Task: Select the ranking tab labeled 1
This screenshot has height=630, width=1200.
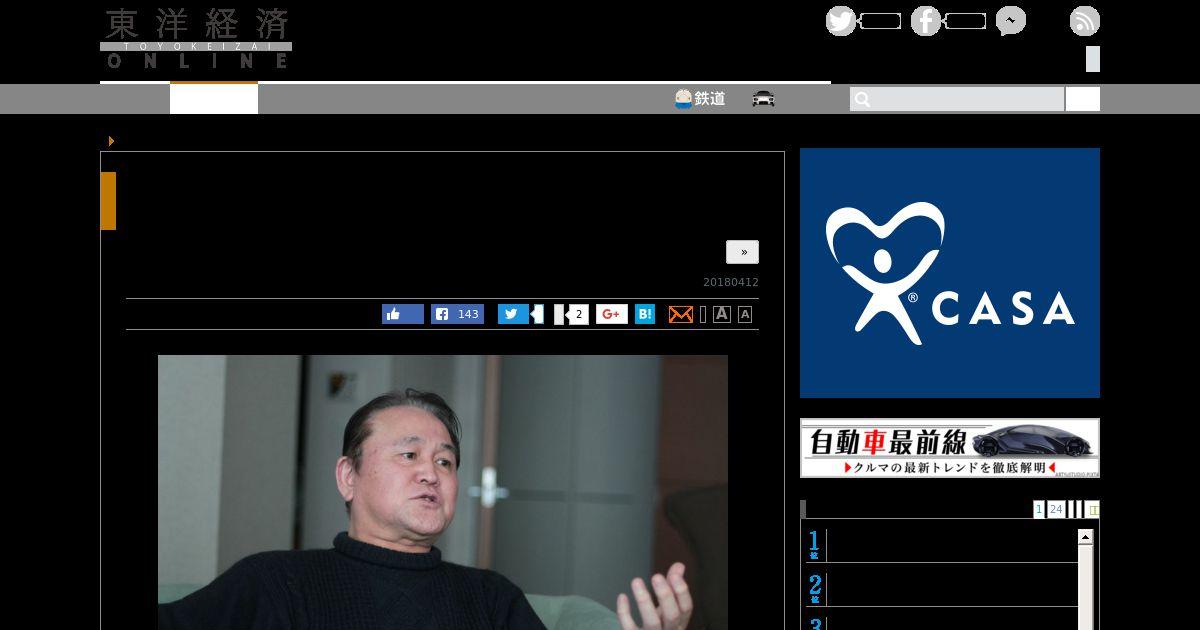Action: click(1039, 509)
